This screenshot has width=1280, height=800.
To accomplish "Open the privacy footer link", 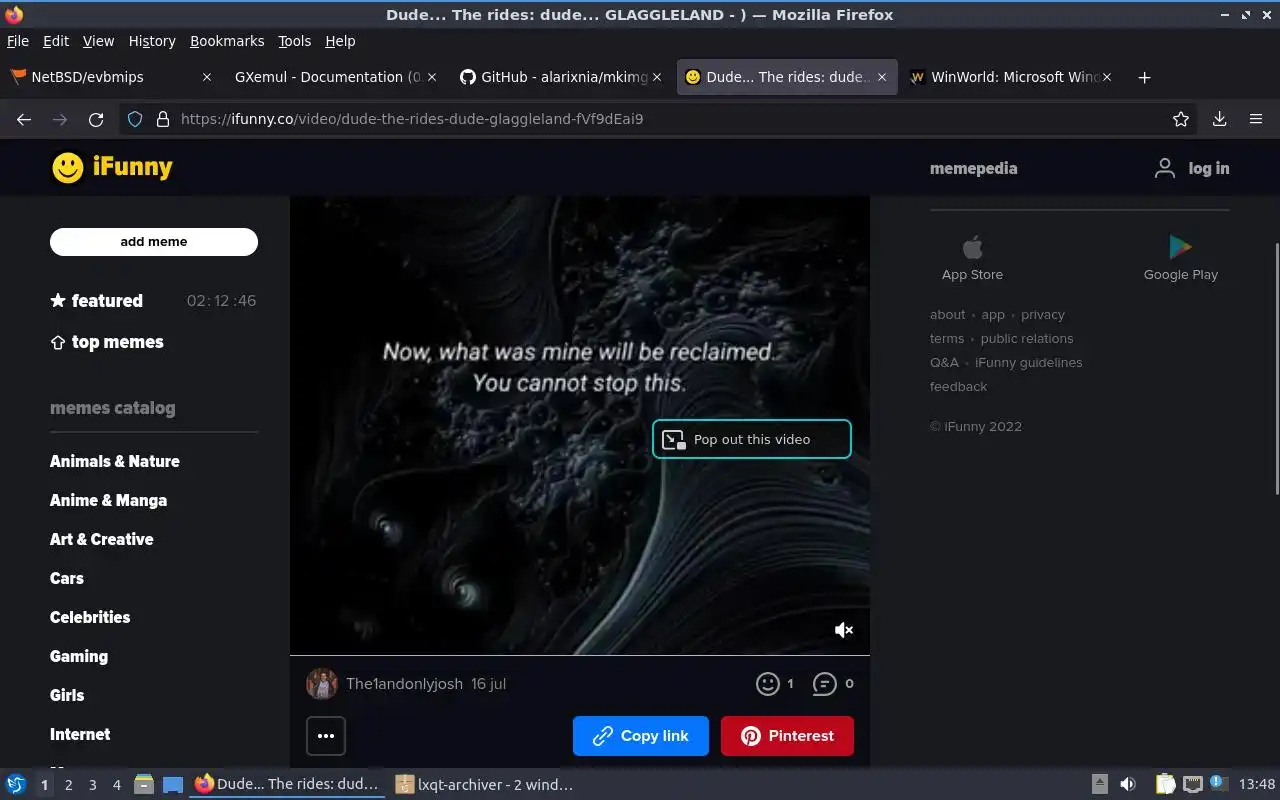I will point(1043,314).
